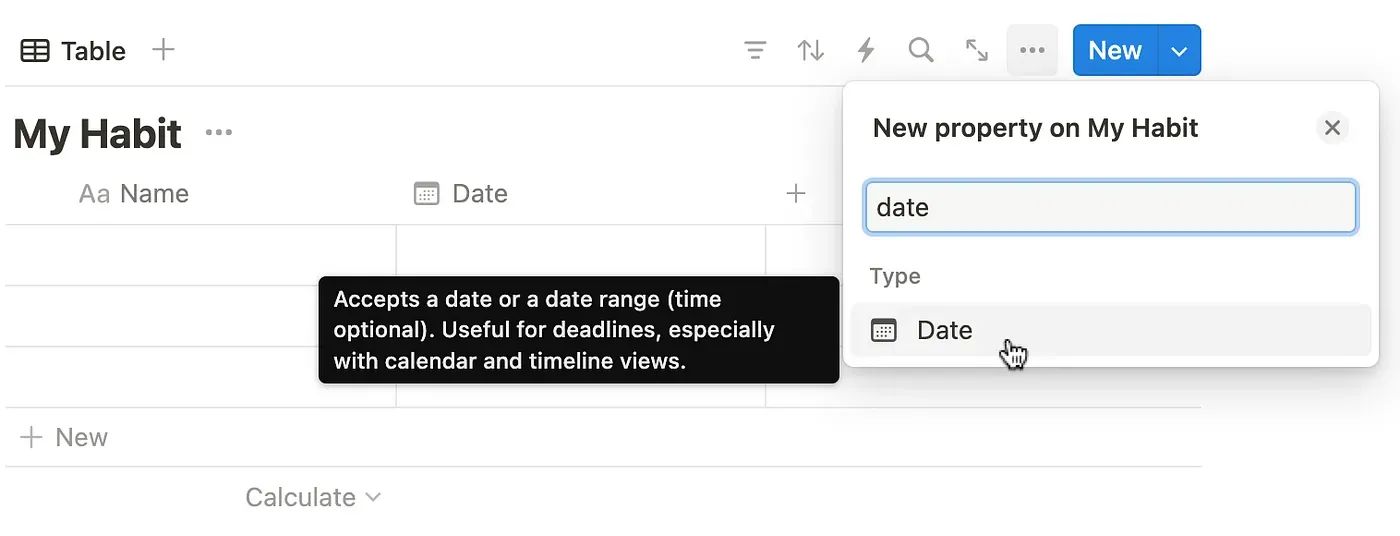Open the sort arrows icon
This screenshot has height=536, width=1400.
pos(811,50)
